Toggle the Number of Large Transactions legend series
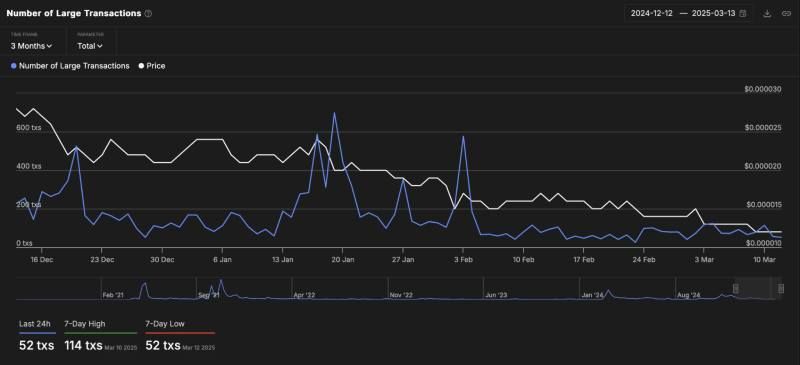Viewport: 800px width, 365px height. pyautogui.click(x=70, y=66)
